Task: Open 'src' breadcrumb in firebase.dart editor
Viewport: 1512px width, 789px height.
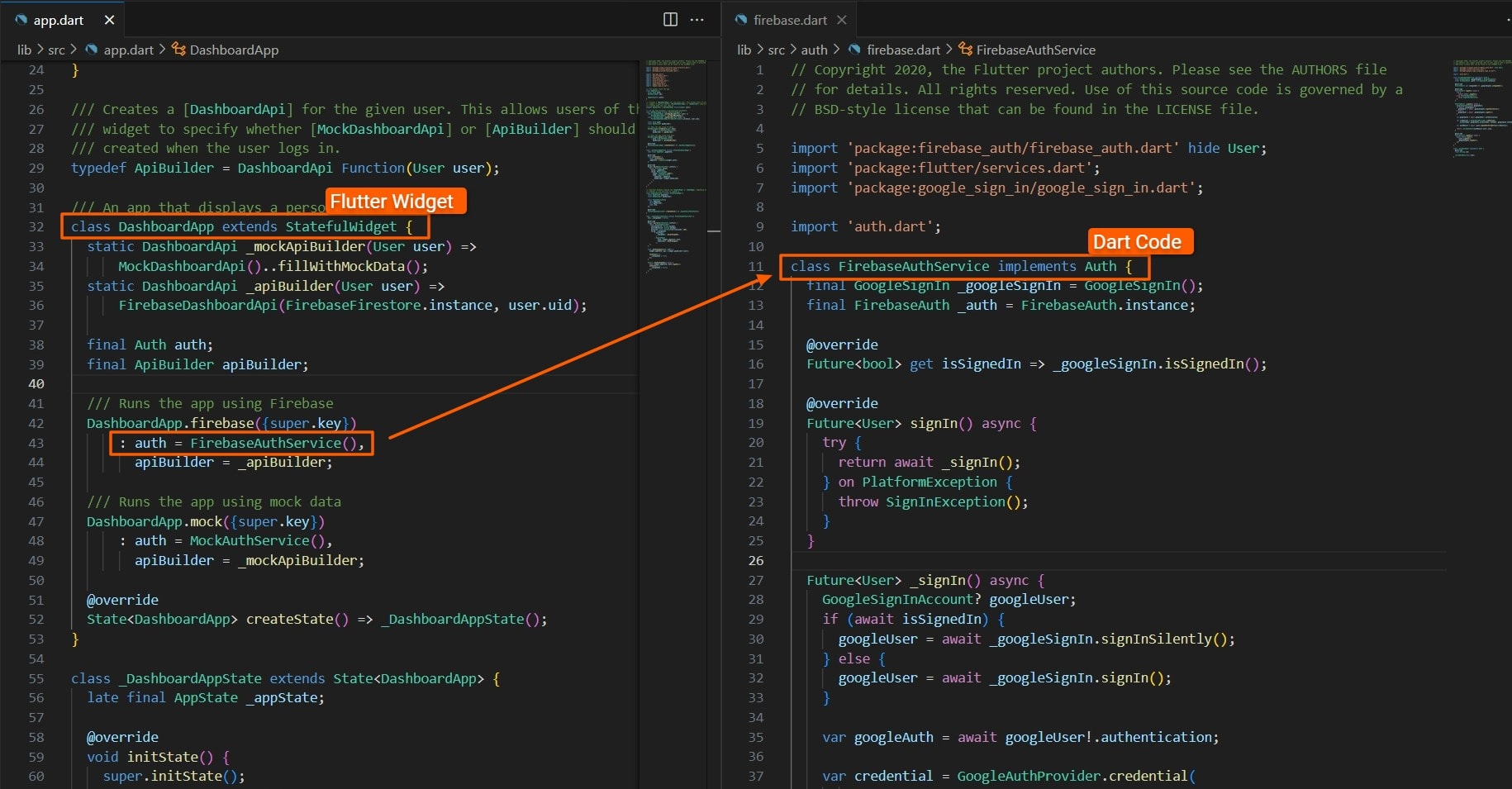Action: 776,50
